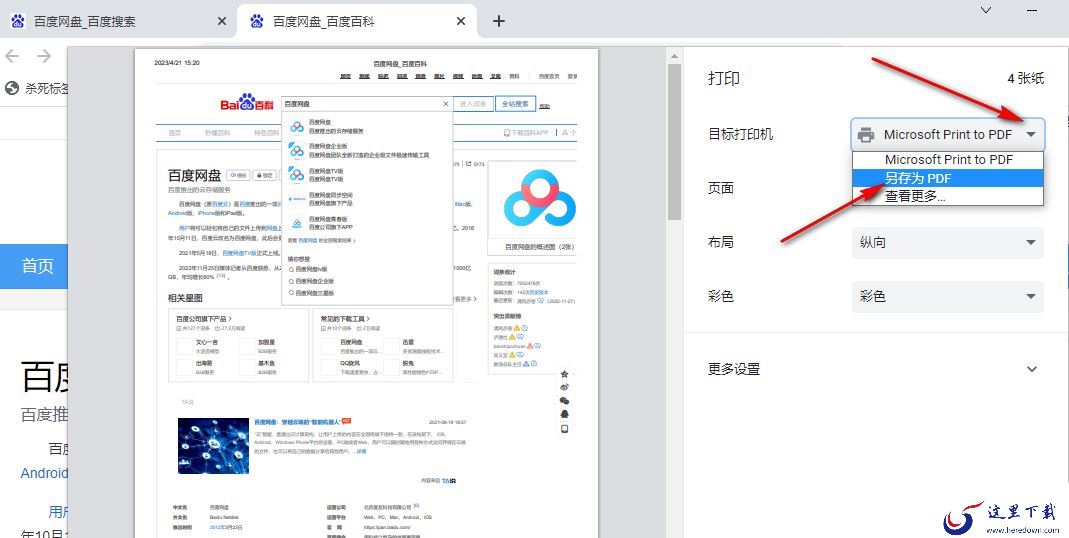Click the printer icon in destination box

point(866,135)
